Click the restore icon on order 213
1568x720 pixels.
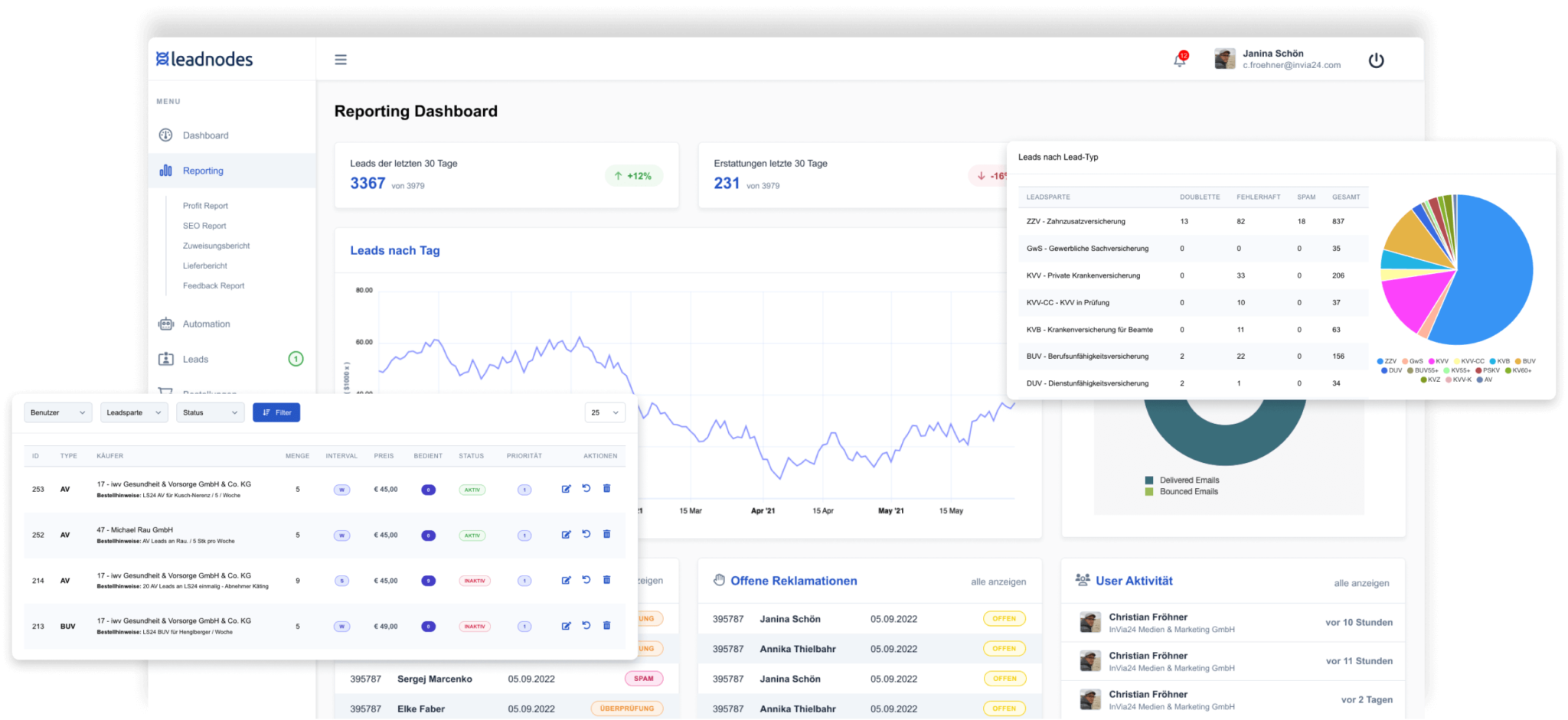tap(586, 626)
